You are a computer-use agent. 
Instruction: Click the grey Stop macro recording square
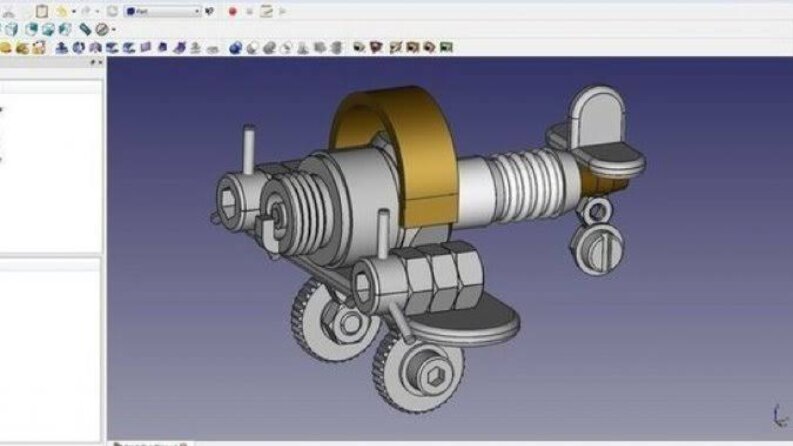pos(249,12)
